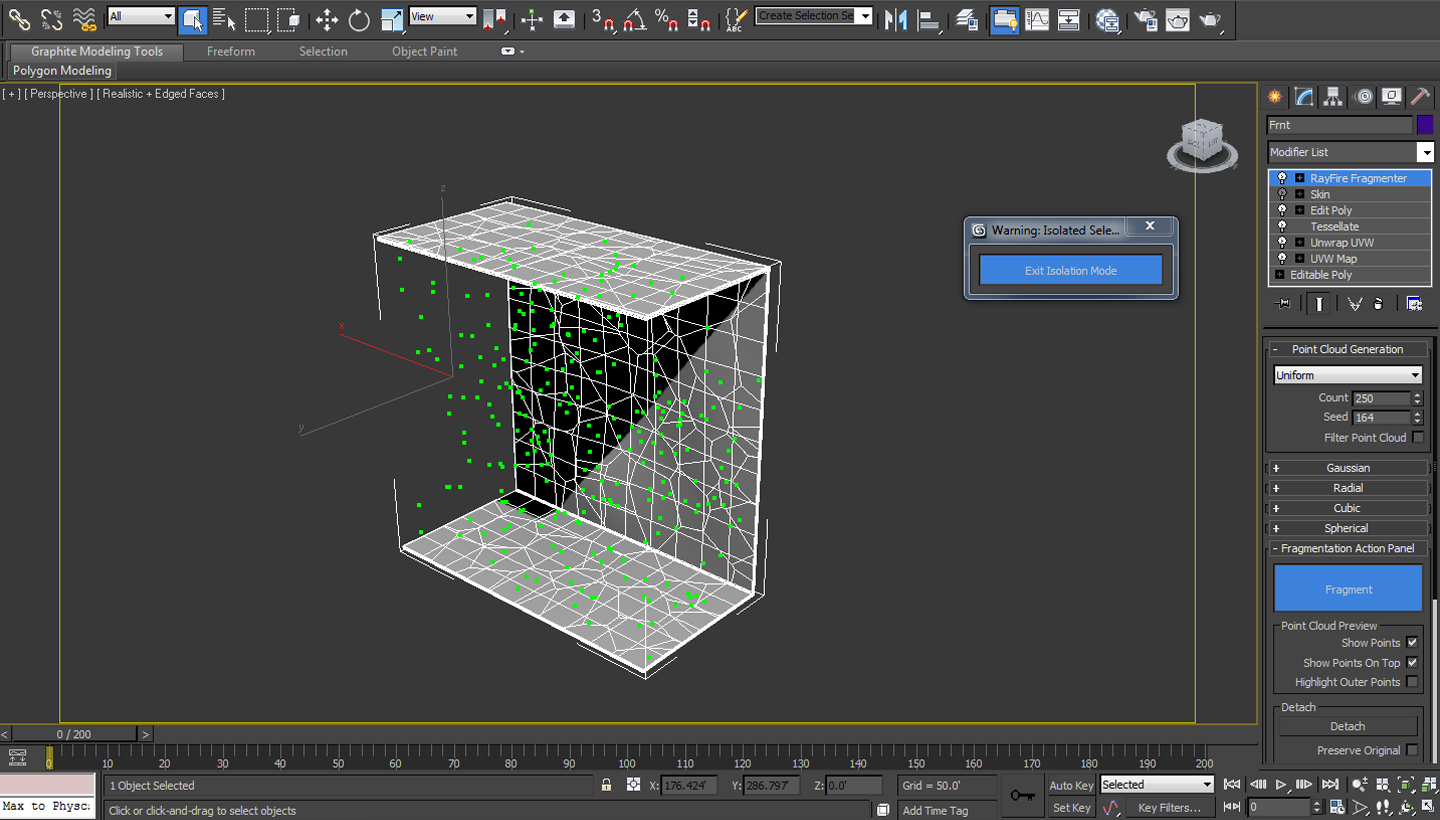Select the Rotate transform tool
The height and width of the screenshot is (820, 1440).
tap(359, 19)
